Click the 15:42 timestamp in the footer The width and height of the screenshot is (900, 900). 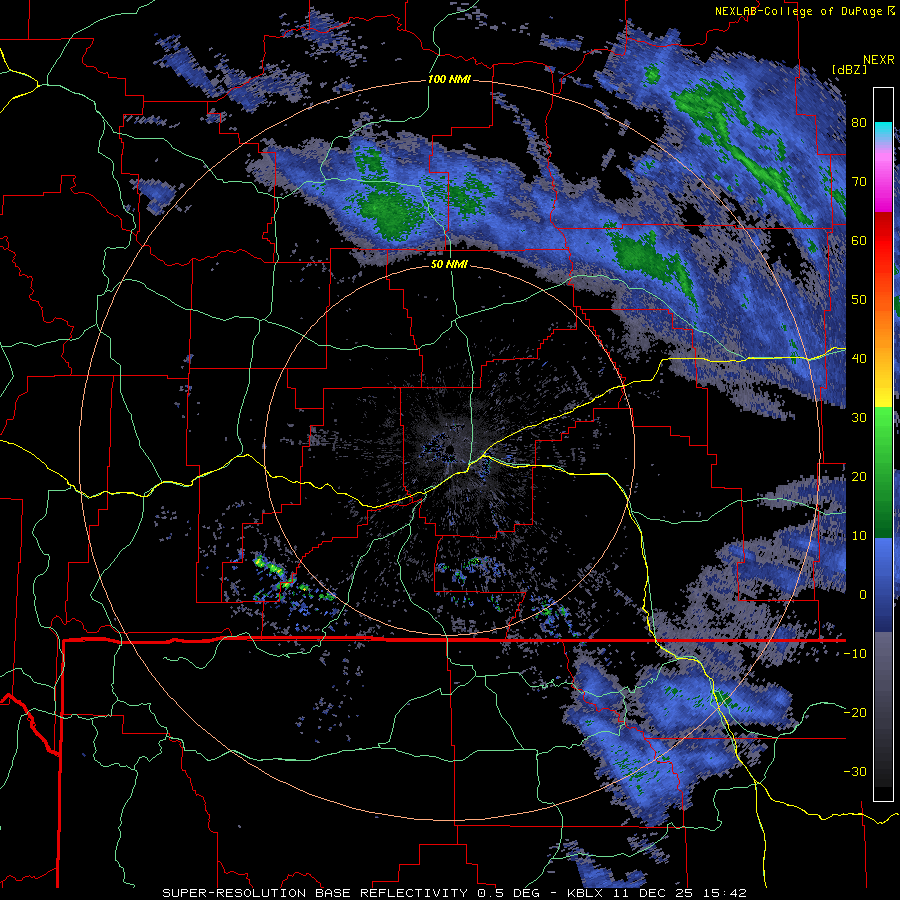click(727, 893)
